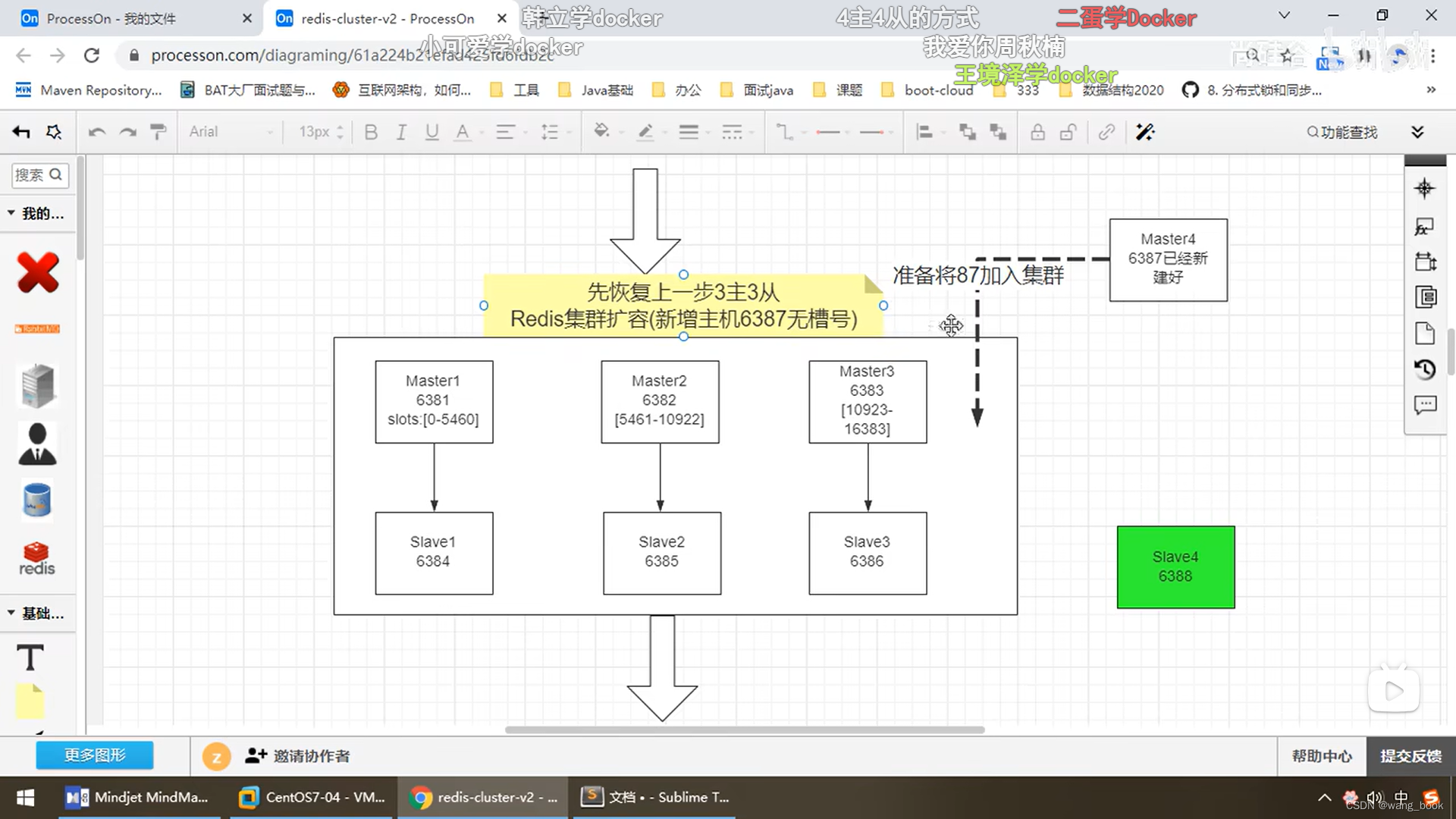The height and width of the screenshot is (819, 1456).
Task: Select the format painter tool
Action: pos(158,131)
